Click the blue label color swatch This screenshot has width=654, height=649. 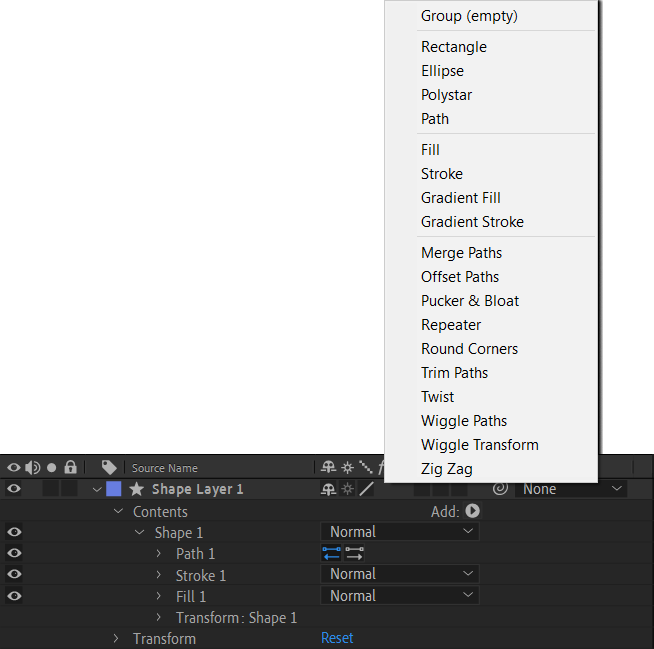point(113,489)
